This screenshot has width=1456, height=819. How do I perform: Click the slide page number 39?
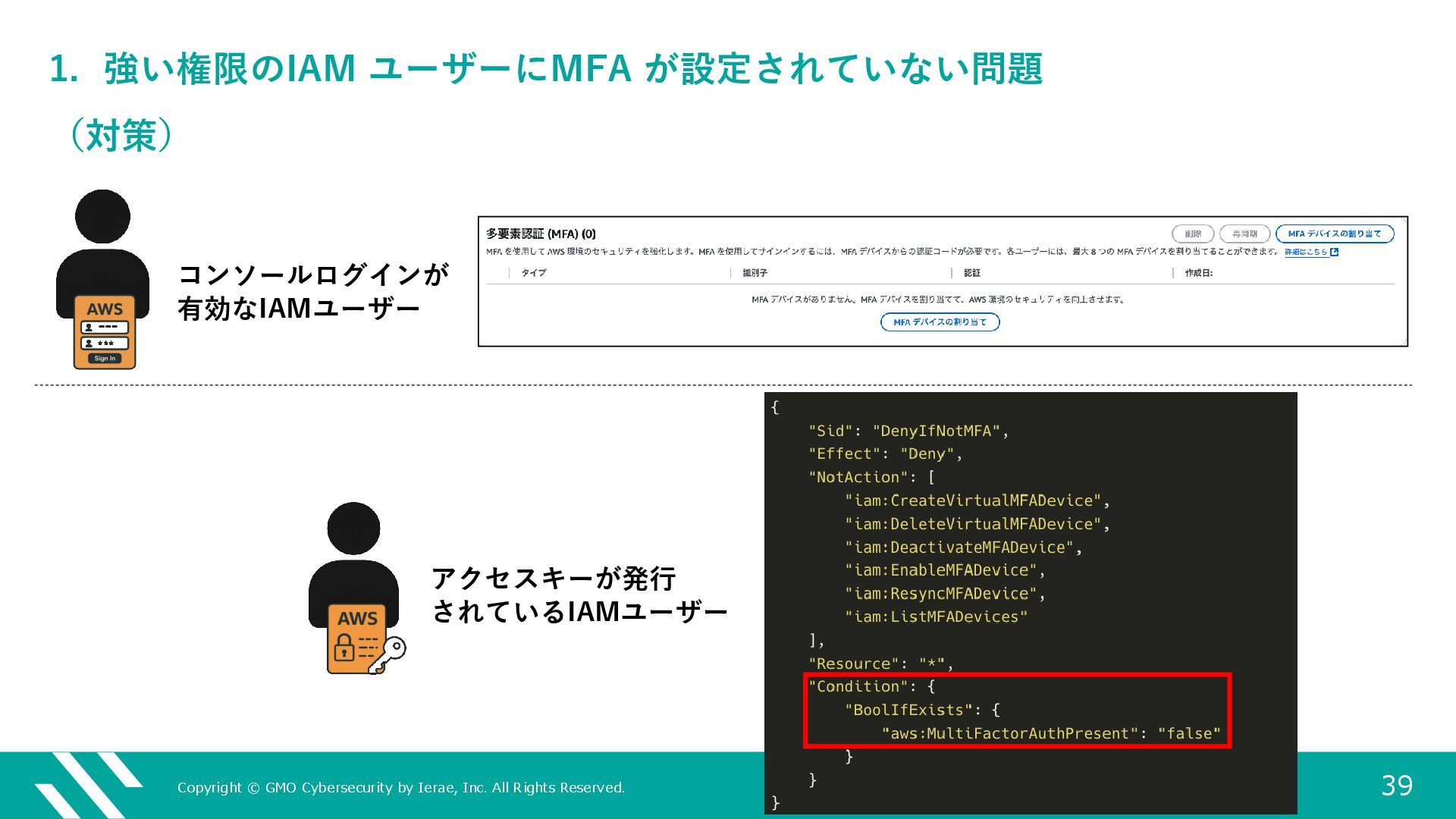pyautogui.click(x=1396, y=786)
